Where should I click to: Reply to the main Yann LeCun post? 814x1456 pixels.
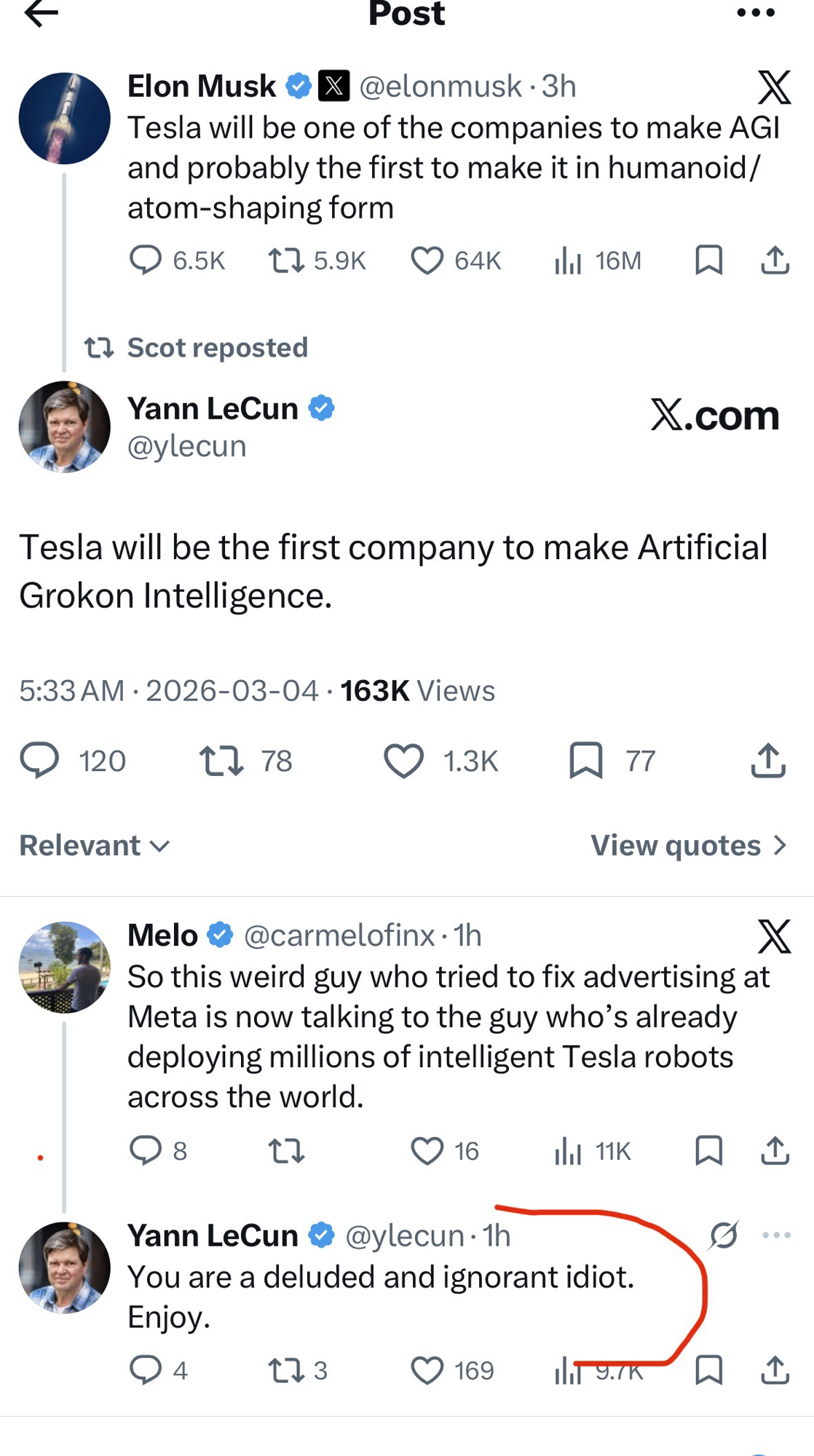coord(39,761)
